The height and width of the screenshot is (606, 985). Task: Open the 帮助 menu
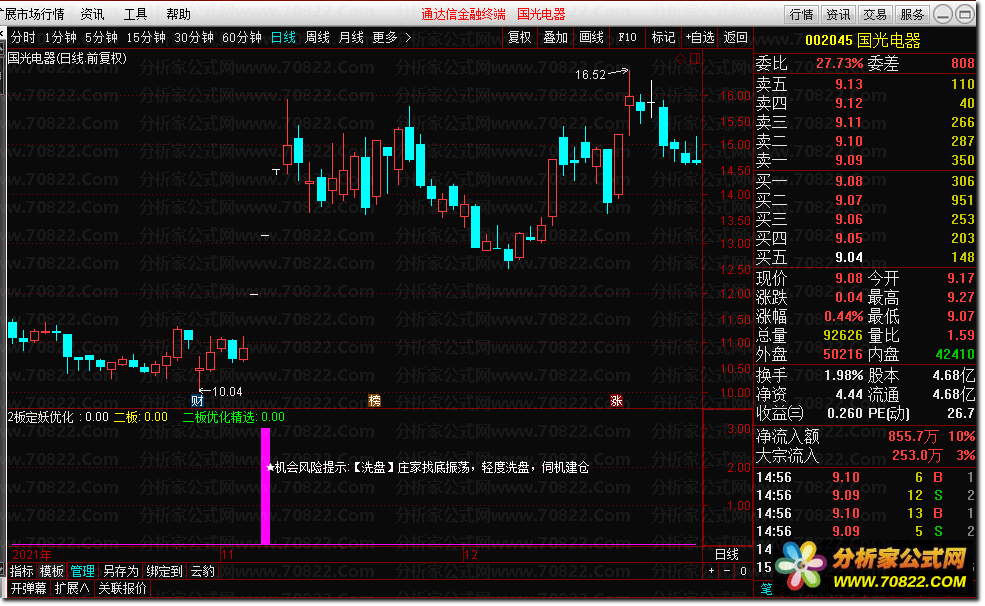pyautogui.click(x=178, y=14)
